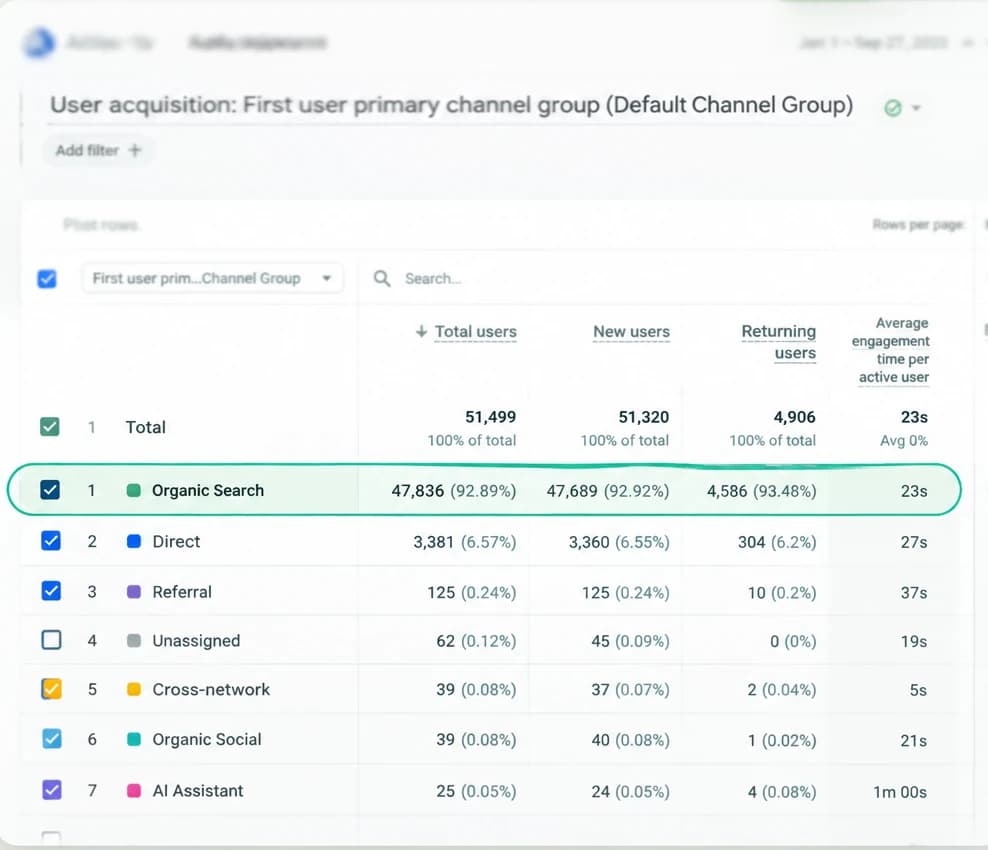Click the green report status check icon

point(892,108)
